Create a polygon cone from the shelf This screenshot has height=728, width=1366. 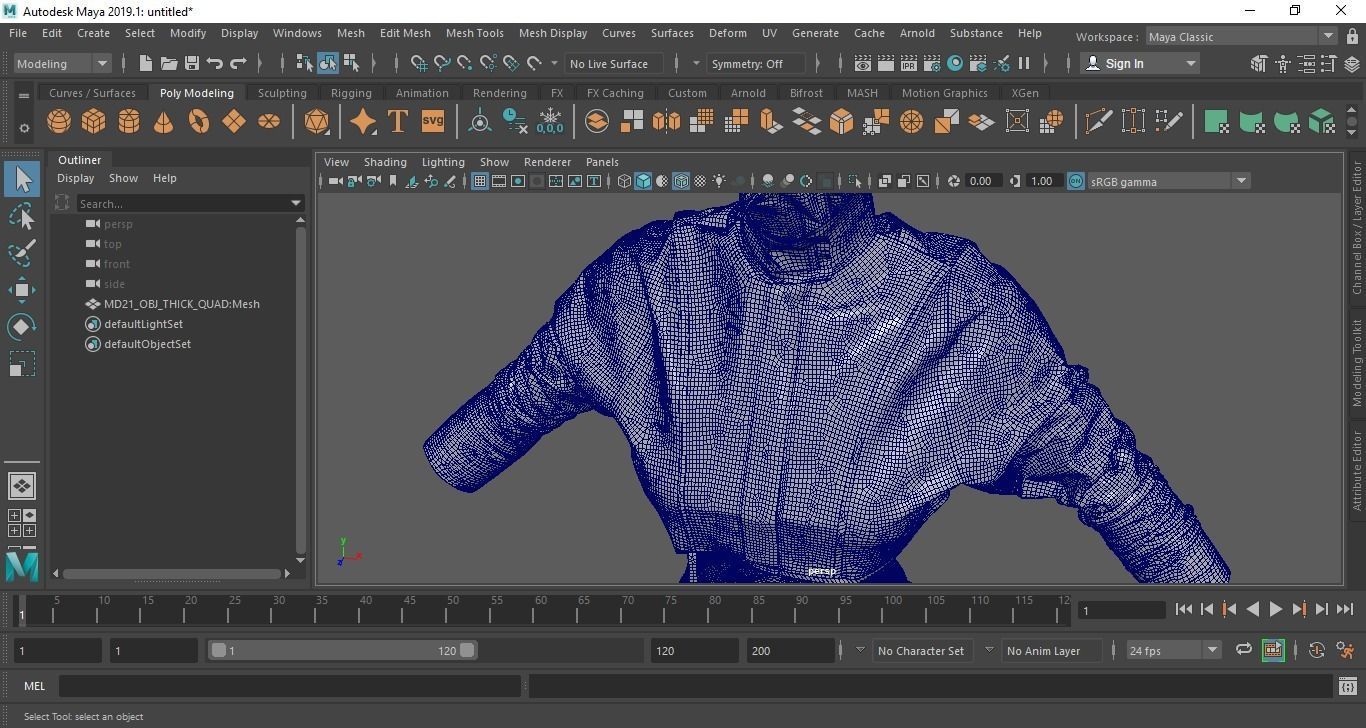click(163, 122)
